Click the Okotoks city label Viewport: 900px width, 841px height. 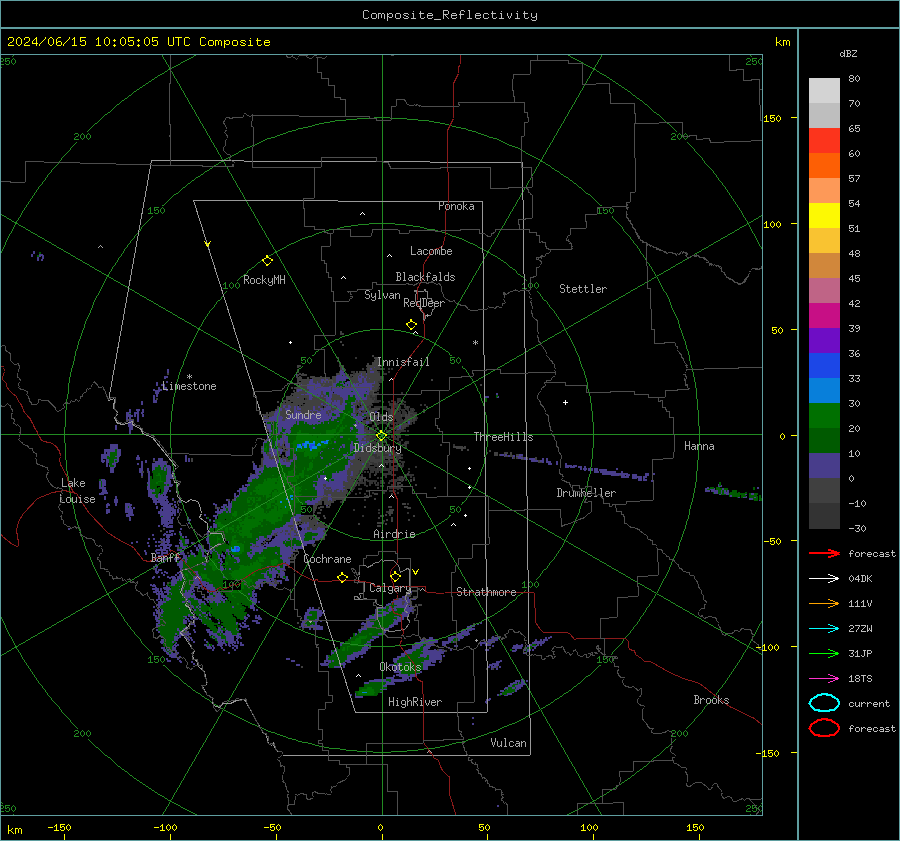tap(400, 667)
